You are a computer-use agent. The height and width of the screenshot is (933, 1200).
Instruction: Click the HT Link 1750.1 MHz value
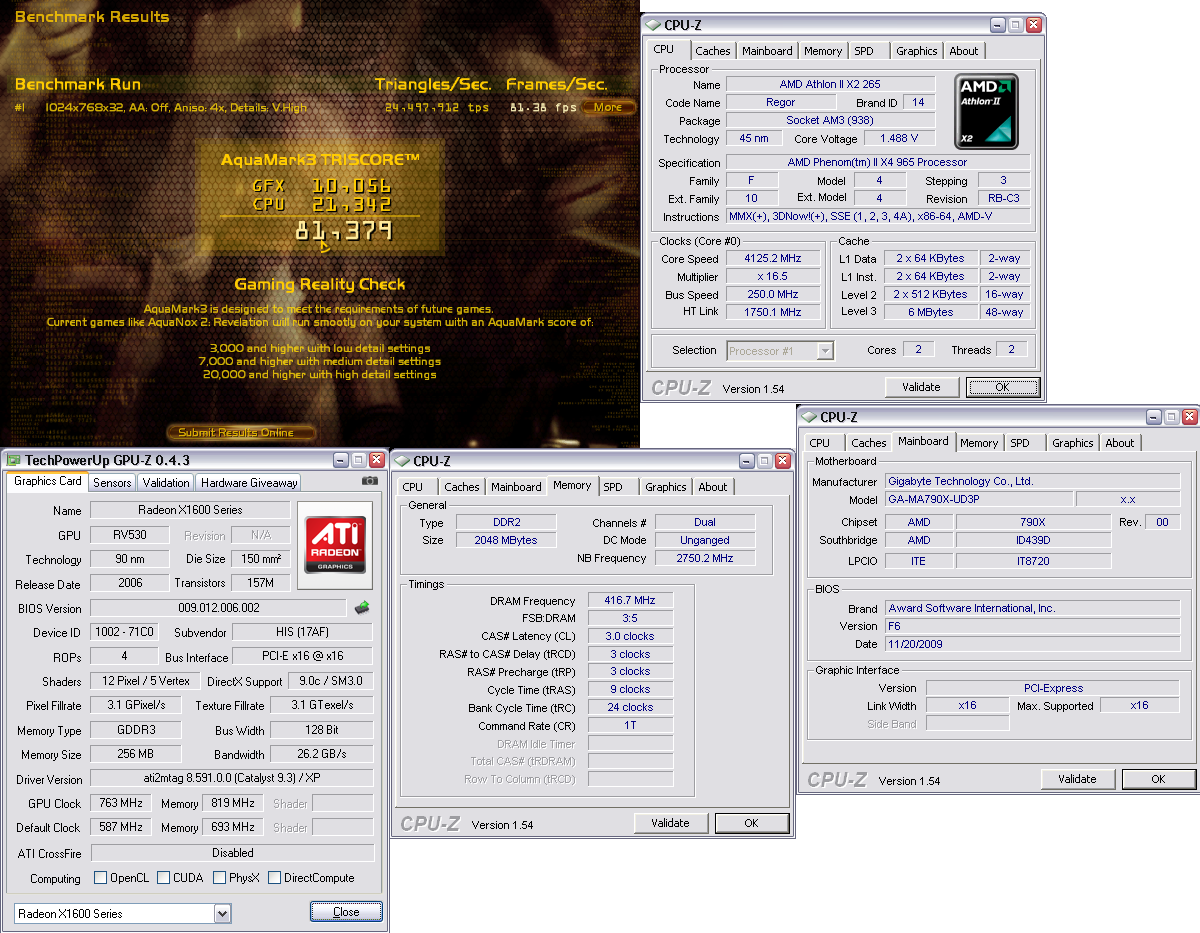click(x=773, y=312)
